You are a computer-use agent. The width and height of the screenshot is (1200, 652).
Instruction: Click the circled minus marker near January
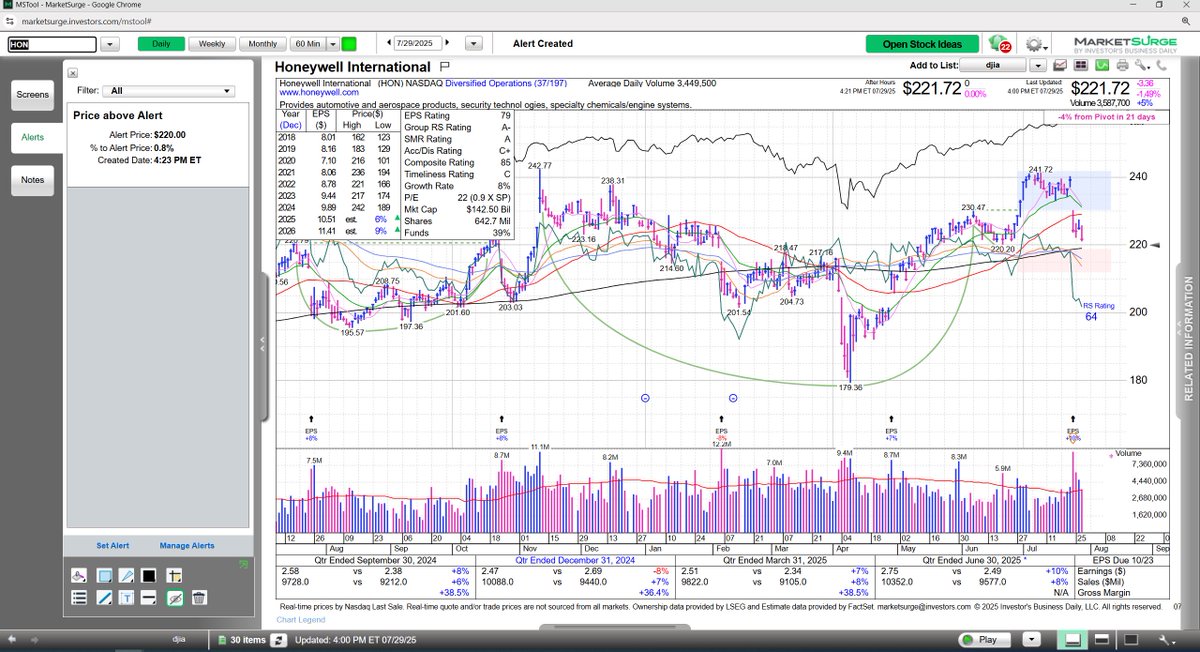click(x=645, y=397)
